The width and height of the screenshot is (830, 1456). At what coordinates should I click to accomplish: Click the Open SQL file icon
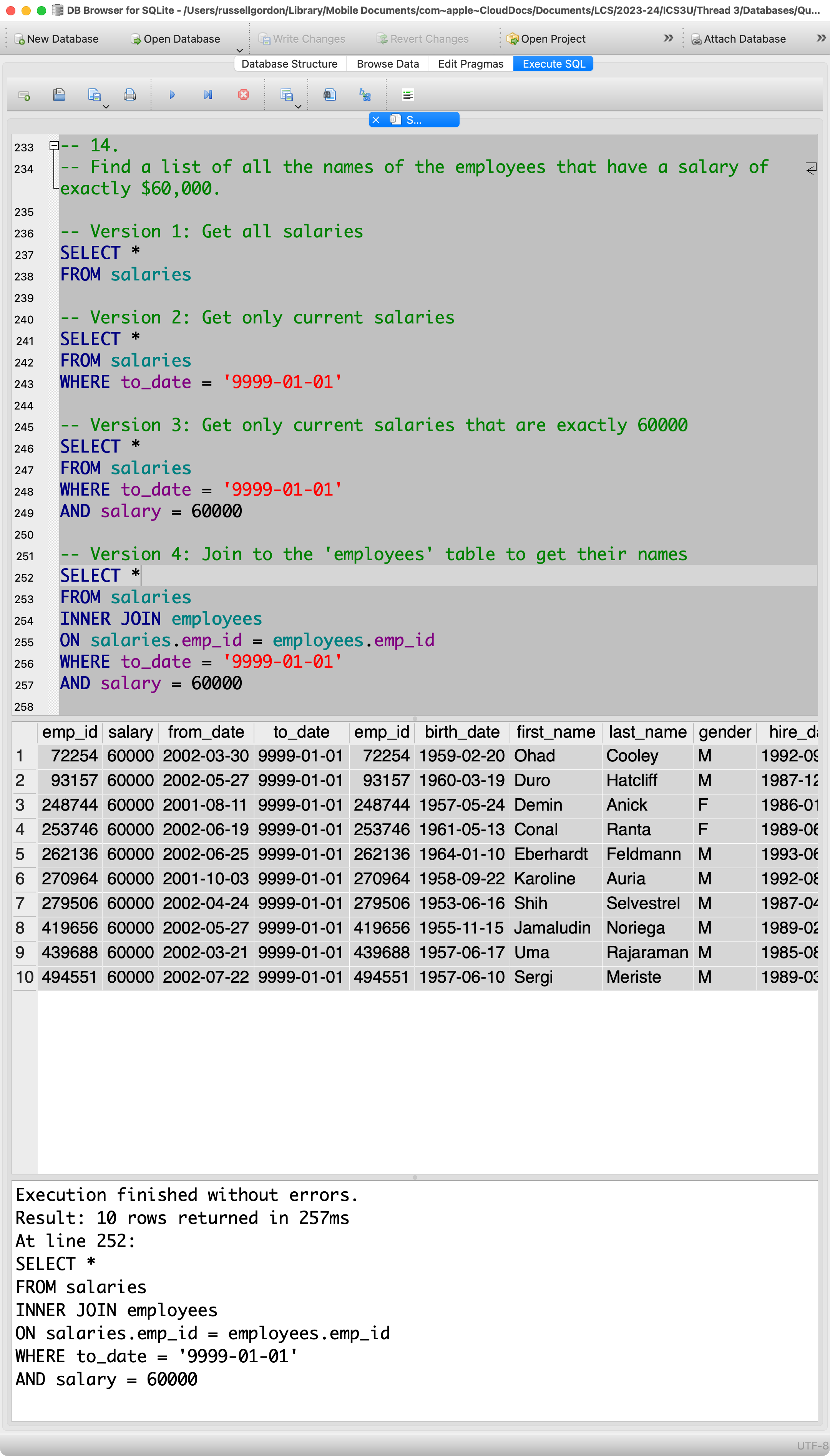[x=59, y=95]
